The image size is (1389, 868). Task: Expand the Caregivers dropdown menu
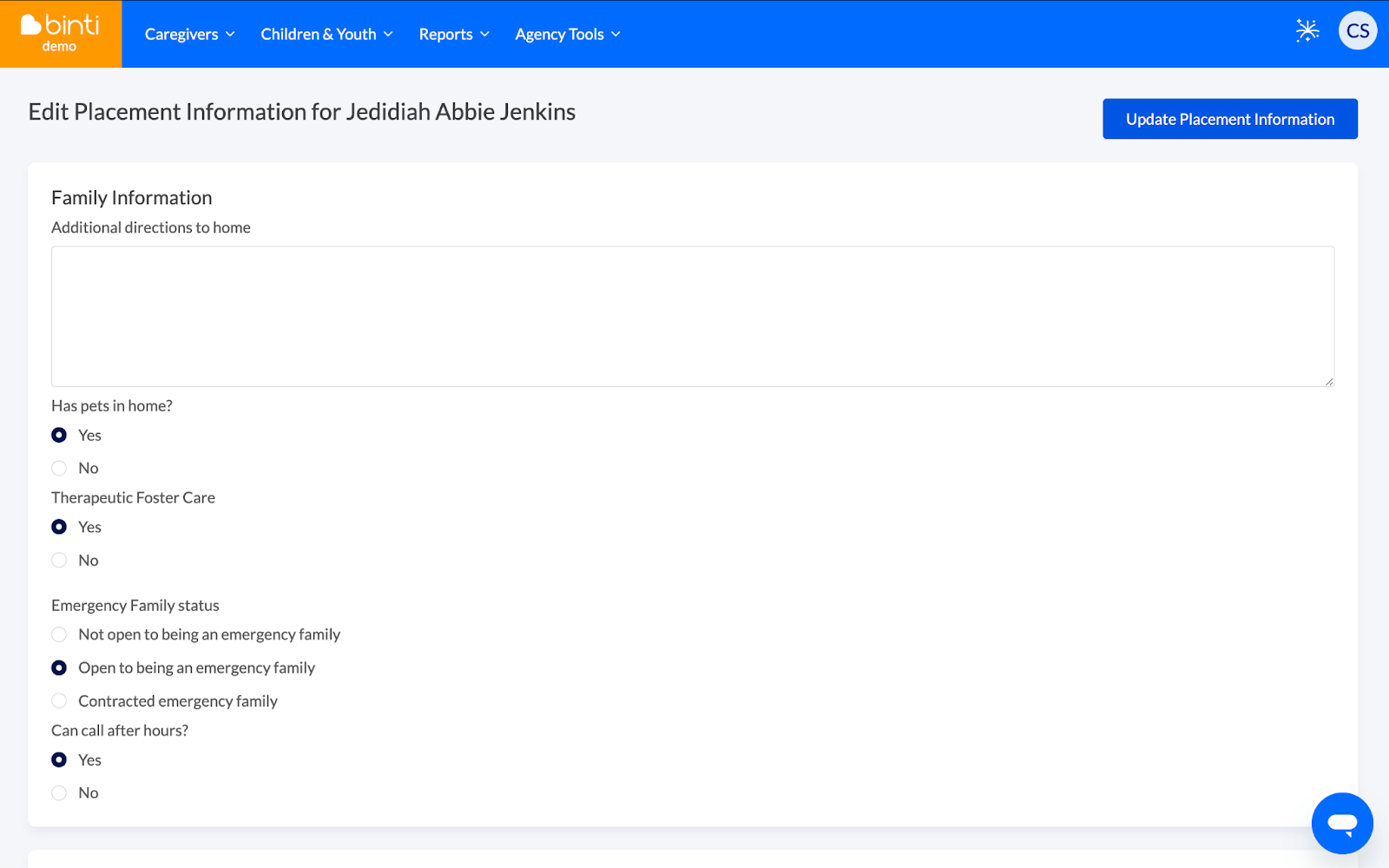(189, 34)
